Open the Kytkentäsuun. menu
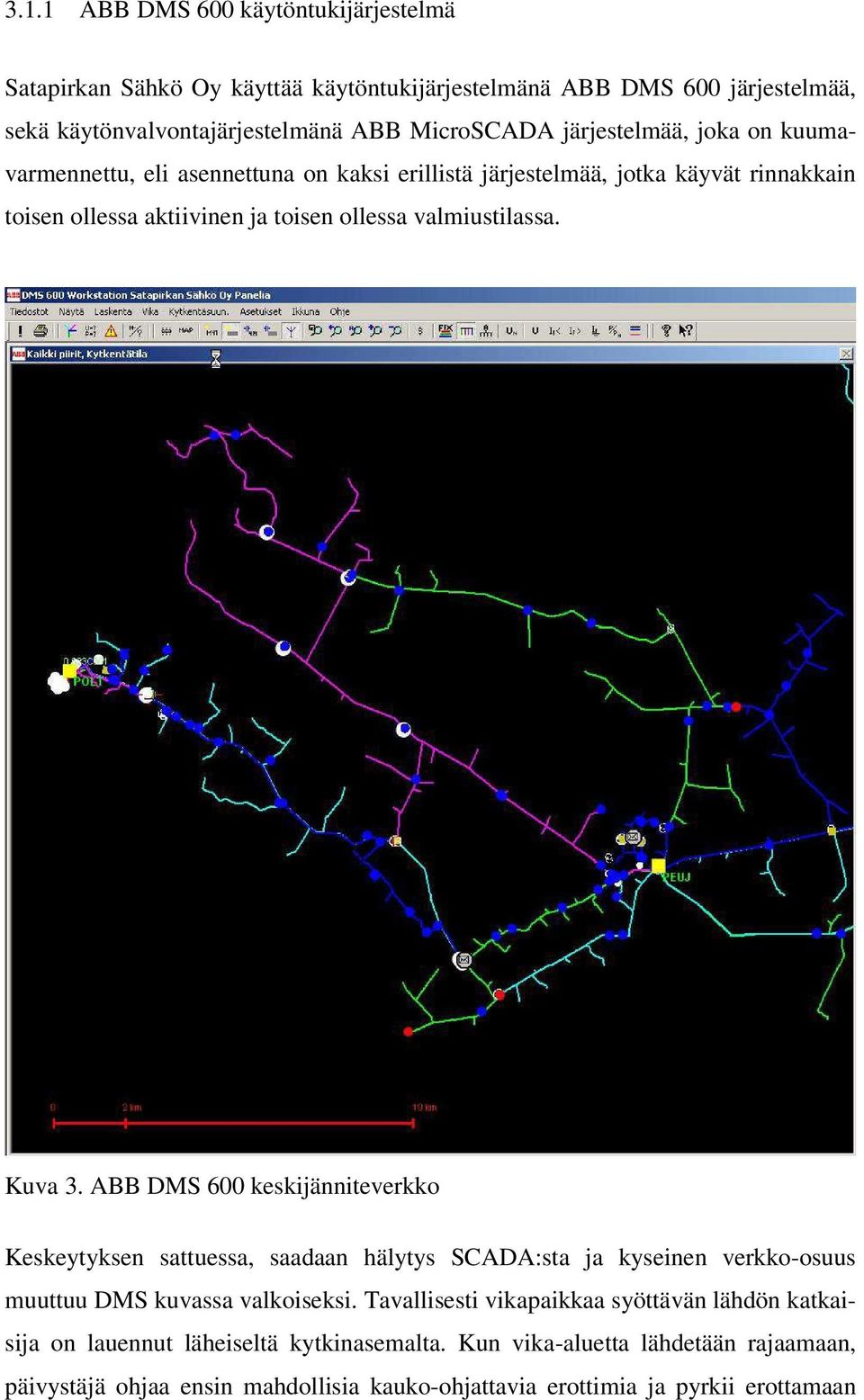 (199, 311)
